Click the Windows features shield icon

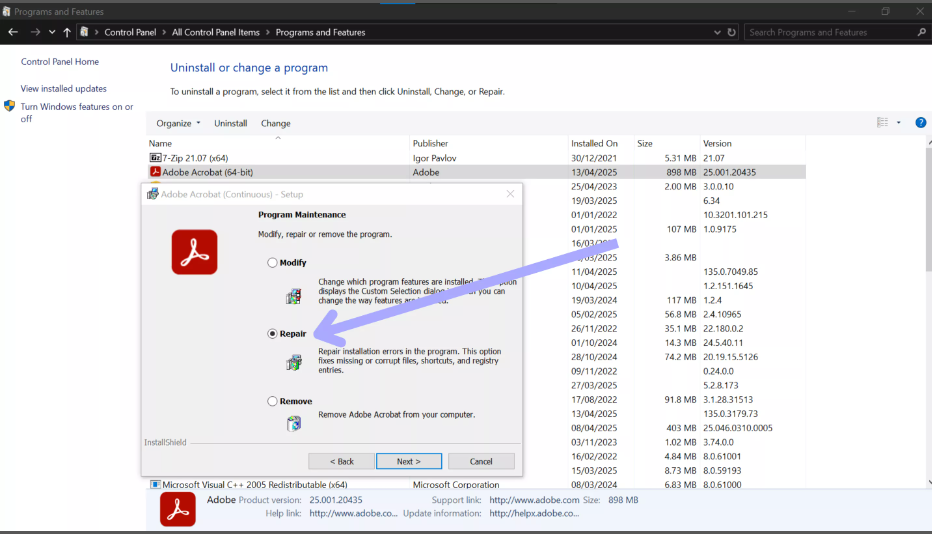tap(10, 106)
